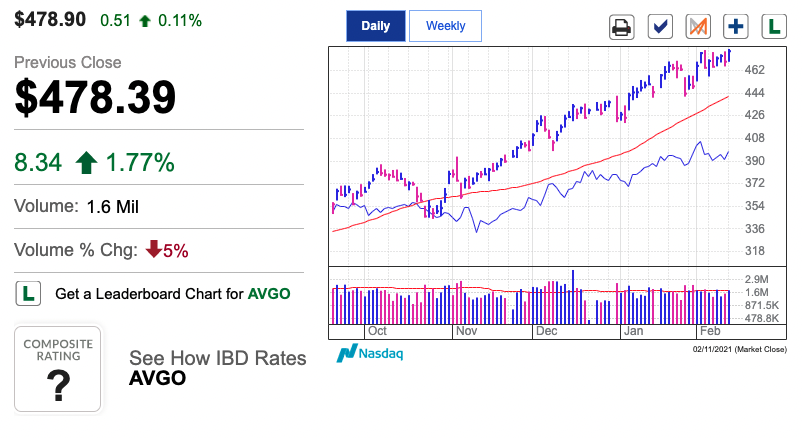802x438 pixels.
Task: Click the Composite Rating question mark box
Action: (x=58, y=369)
